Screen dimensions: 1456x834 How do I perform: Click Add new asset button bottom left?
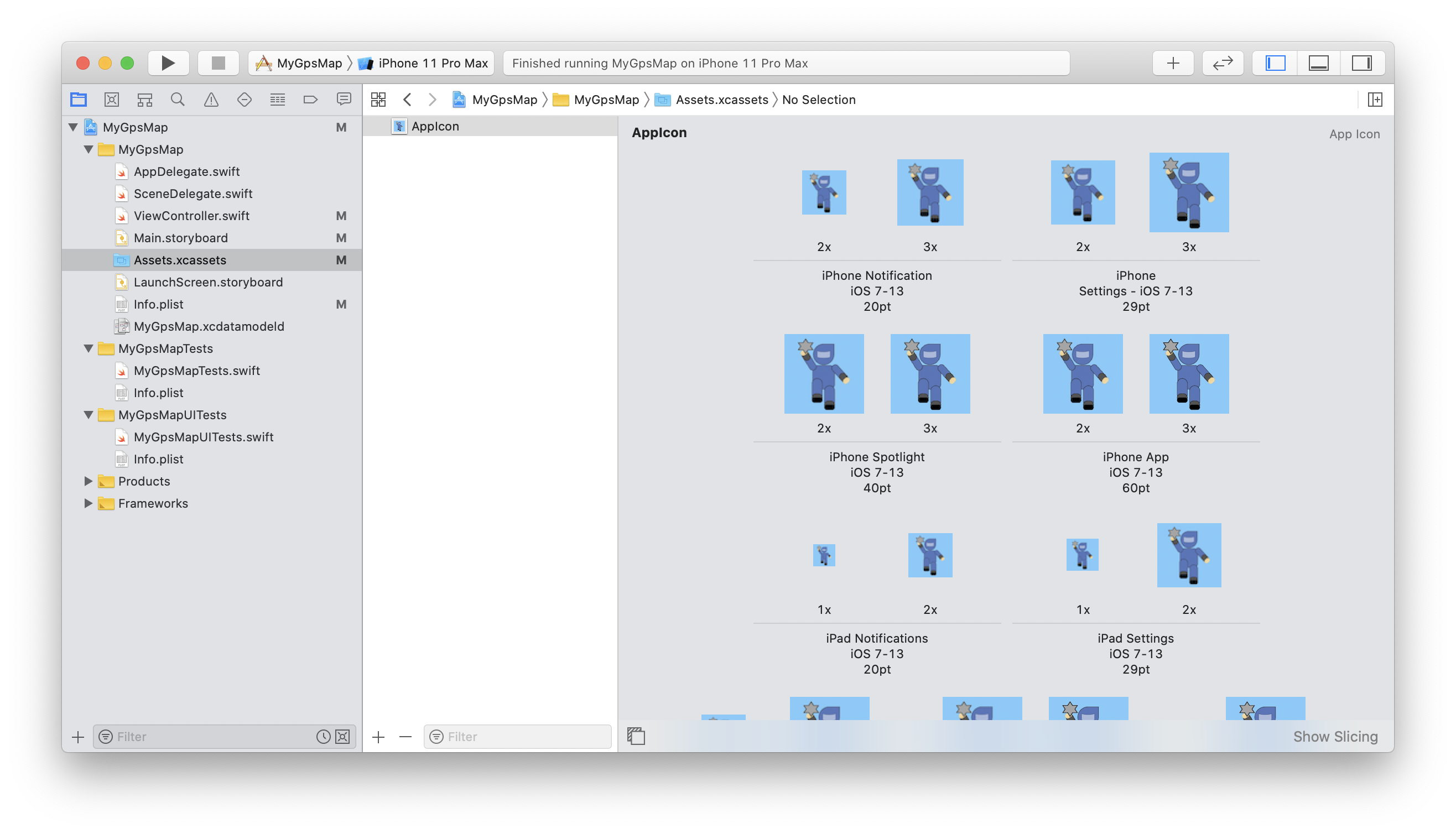click(x=378, y=736)
